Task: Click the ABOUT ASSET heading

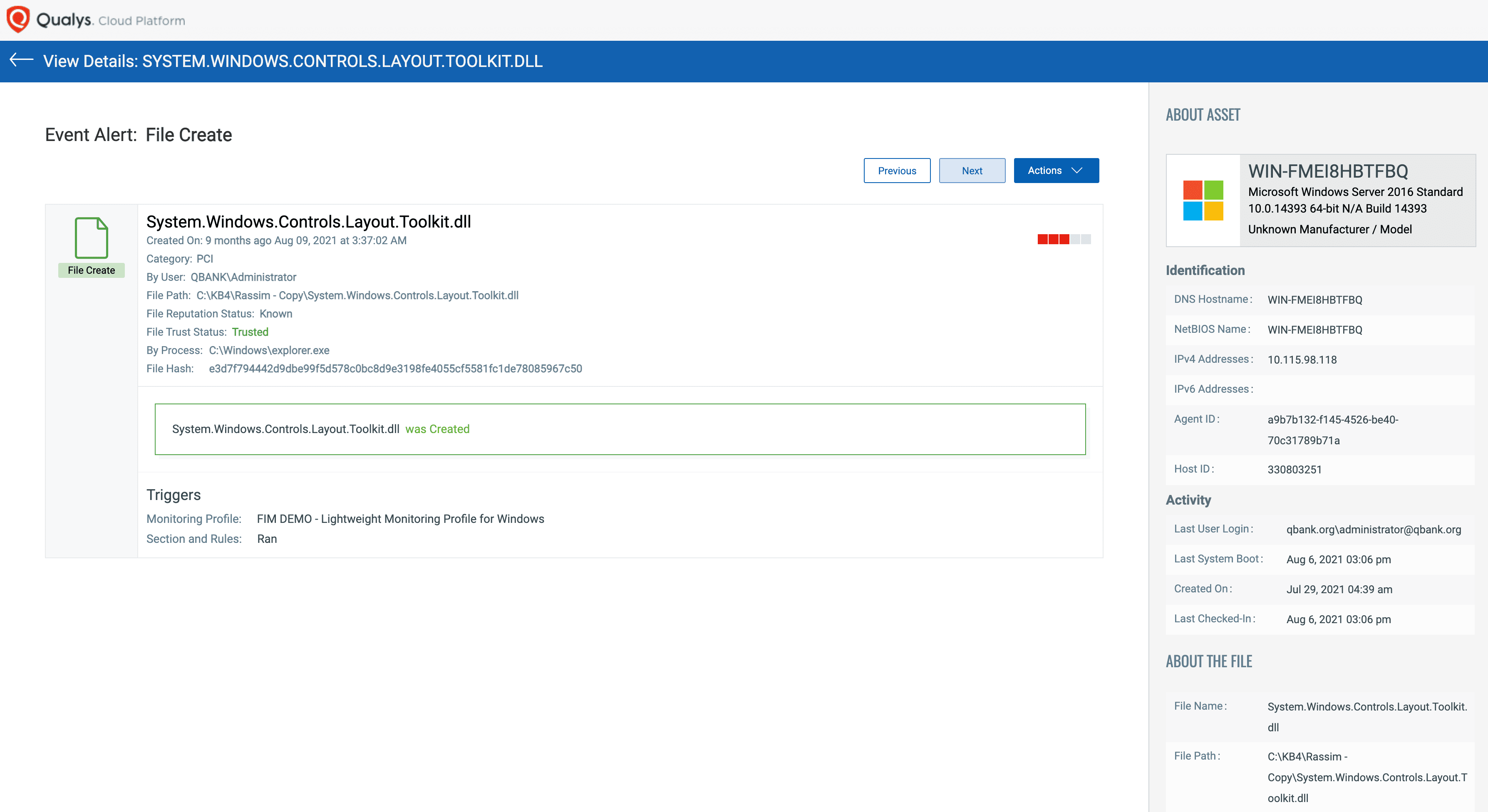Action: 1203,115
